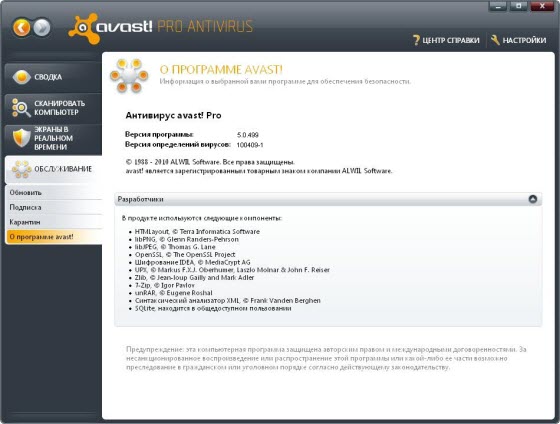Click the Обслуживание gear-dots icon

(21, 169)
